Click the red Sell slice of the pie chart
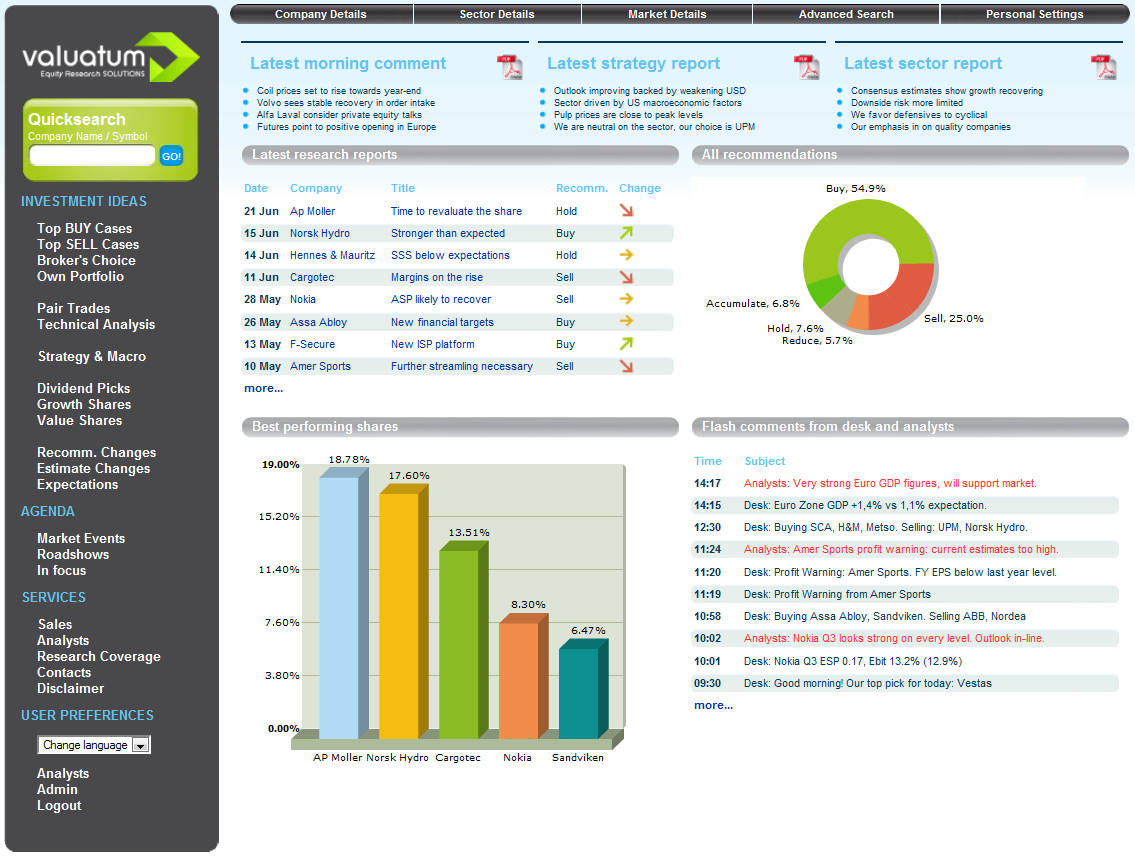 [x=903, y=298]
